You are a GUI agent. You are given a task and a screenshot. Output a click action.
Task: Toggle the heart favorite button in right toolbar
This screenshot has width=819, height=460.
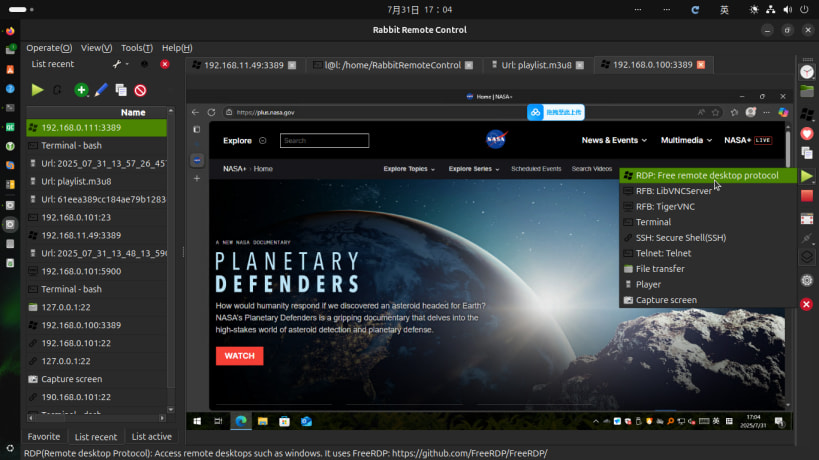coord(806,134)
